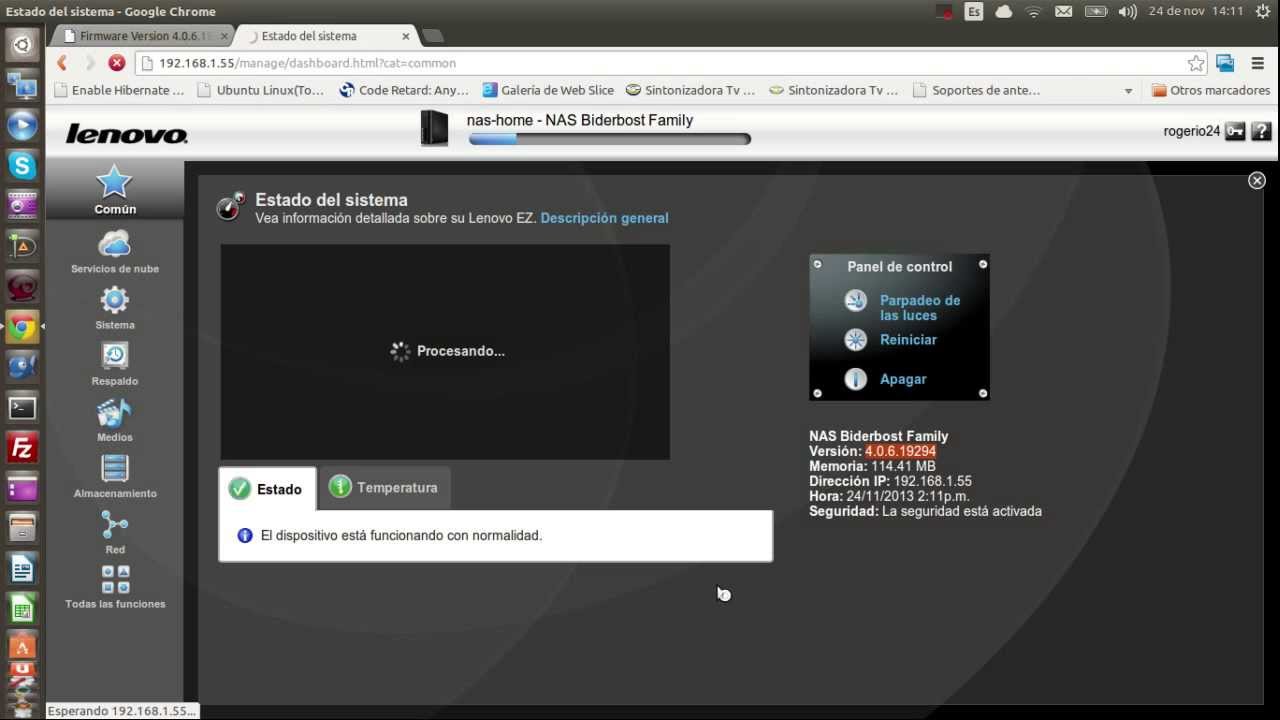Open the Descripción general link
The width and height of the screenshot is (1280, 720).
(x=604, y=218)
